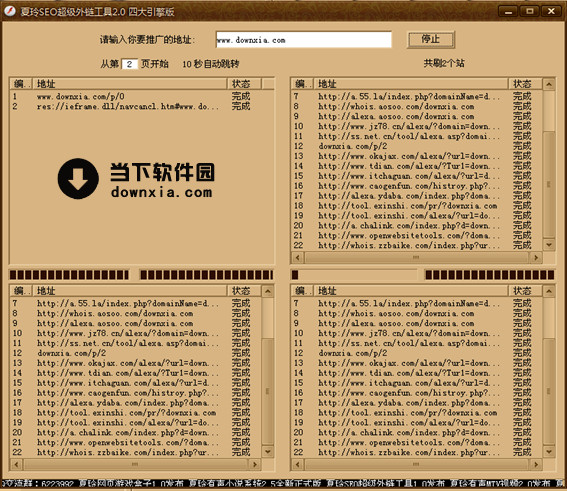Select row 18 tool.exinshi.com/pr in top-right list
Screen dimensions: 567x491
pyautogui.click(x=416, y=206)
